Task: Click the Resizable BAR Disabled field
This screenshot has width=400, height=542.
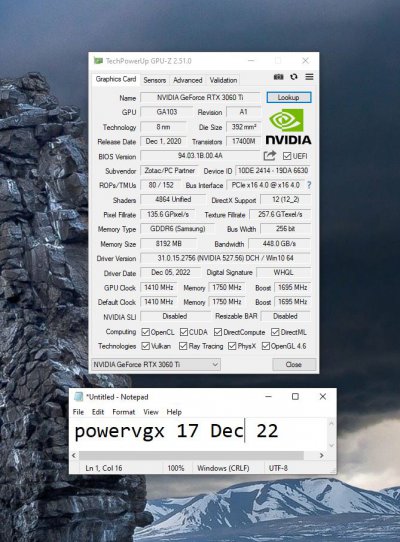Action: tap(286, 316)
